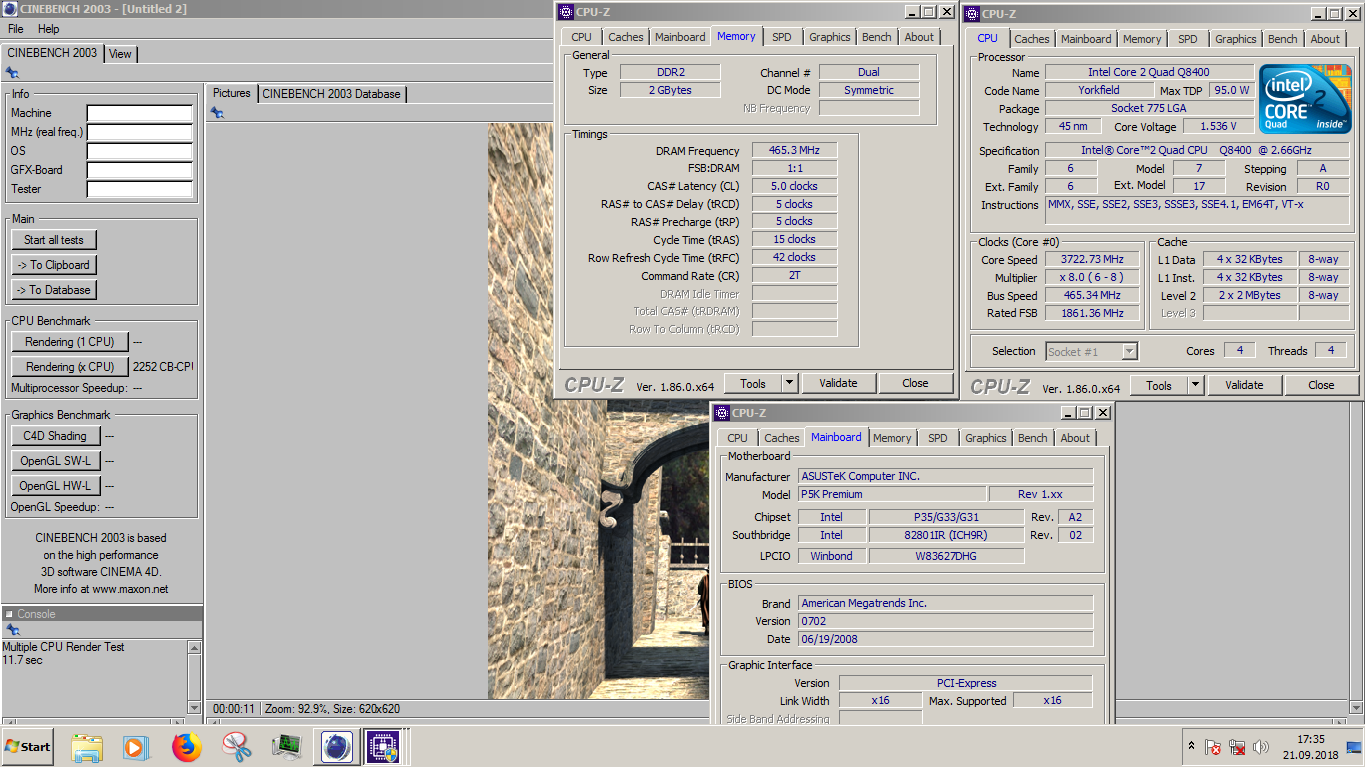Open the File menu in CINEBENCH
The image size is (1365, 767).
click(16, 29)
